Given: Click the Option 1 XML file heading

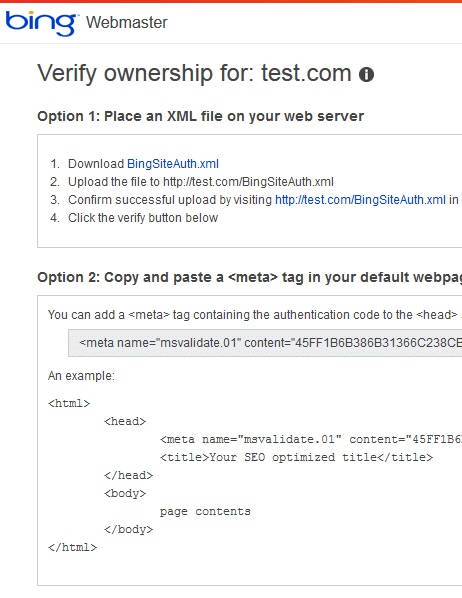Looking at the screenshot, I should tap(201, 116).
